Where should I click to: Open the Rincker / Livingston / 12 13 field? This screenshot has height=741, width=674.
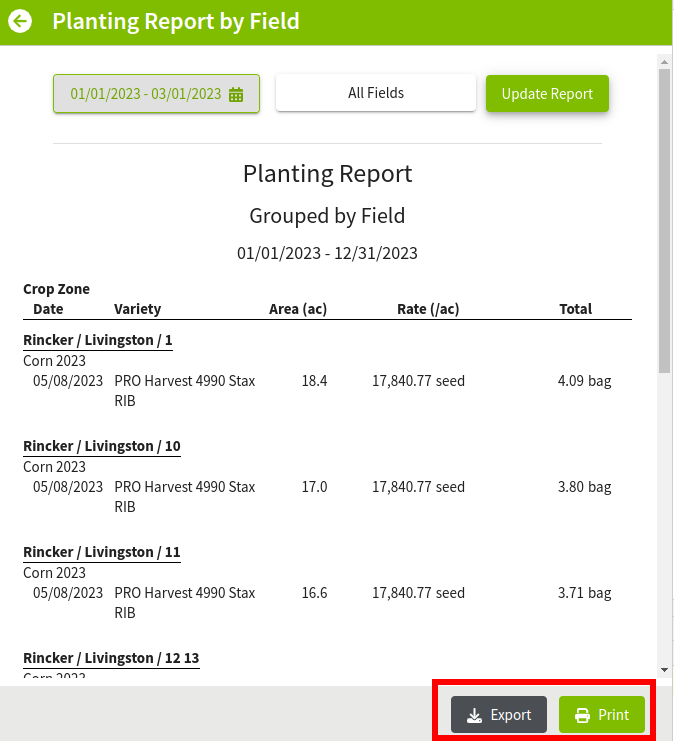point(112,658)
